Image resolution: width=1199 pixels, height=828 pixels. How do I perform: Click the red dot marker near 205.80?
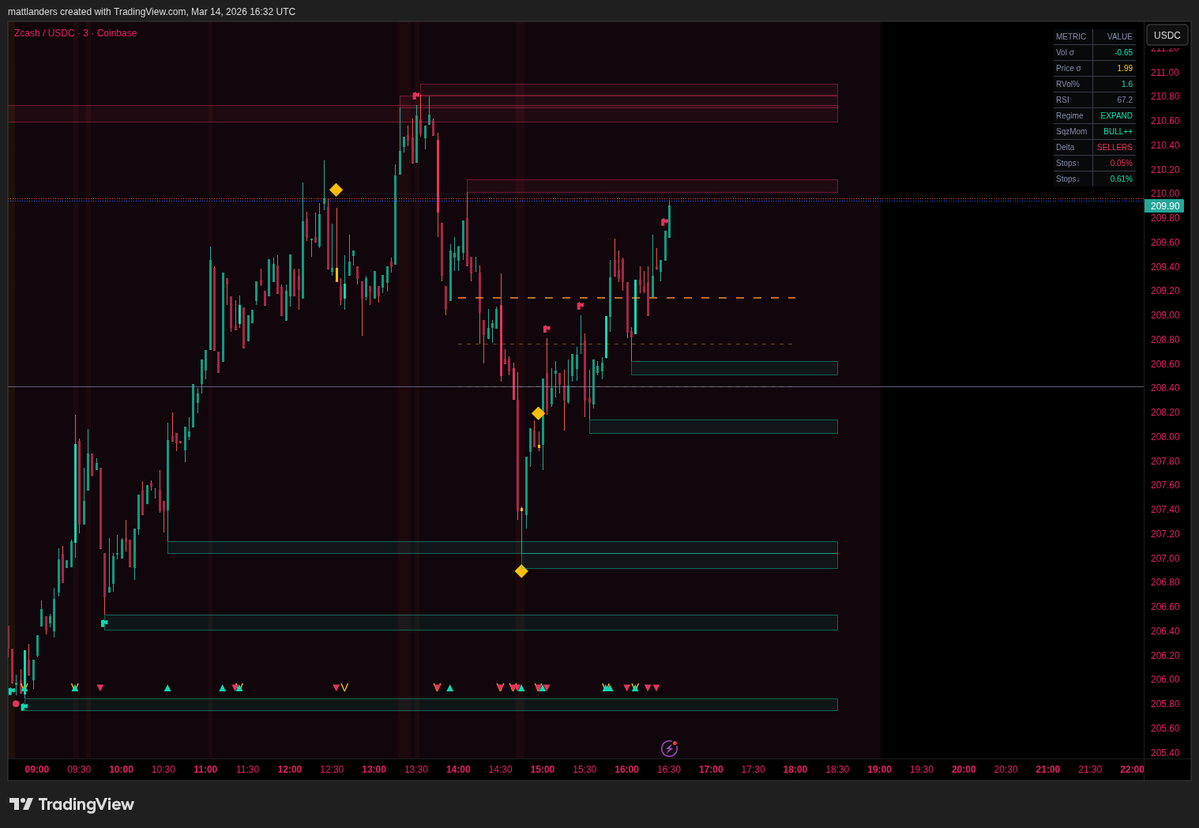(16, 703)
